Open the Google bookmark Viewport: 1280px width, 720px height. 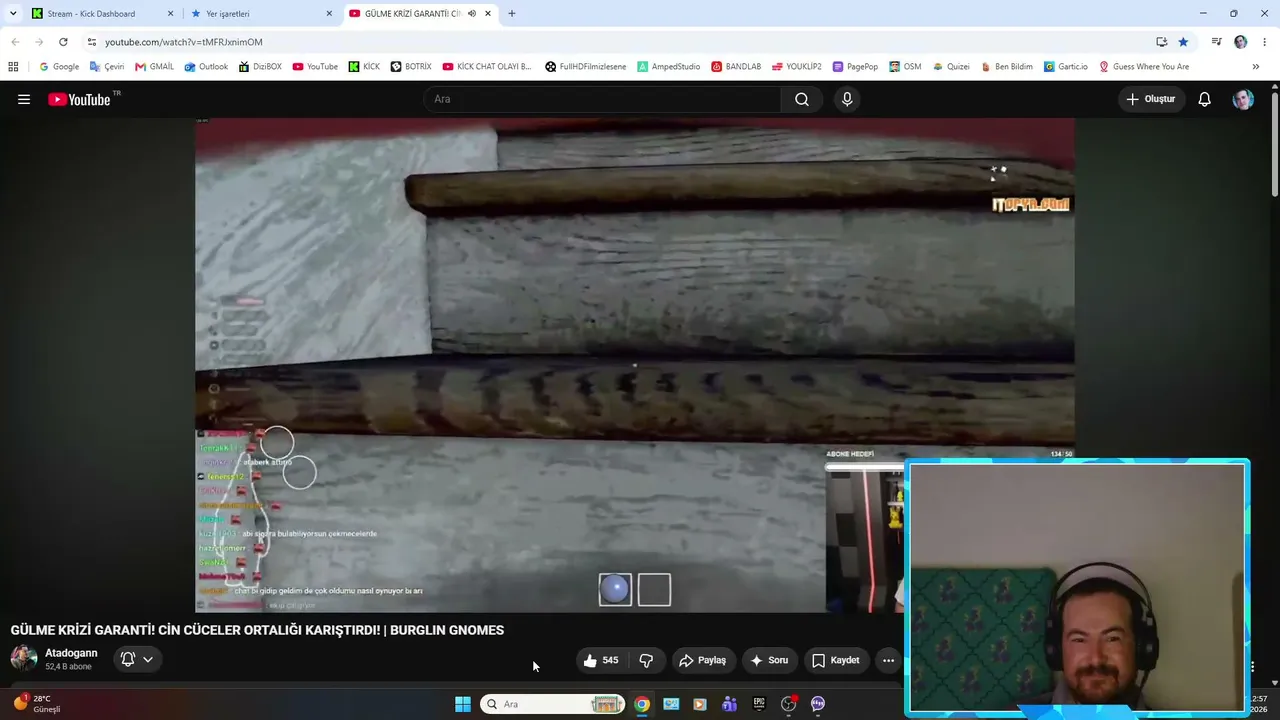click(x=59, y=67)
